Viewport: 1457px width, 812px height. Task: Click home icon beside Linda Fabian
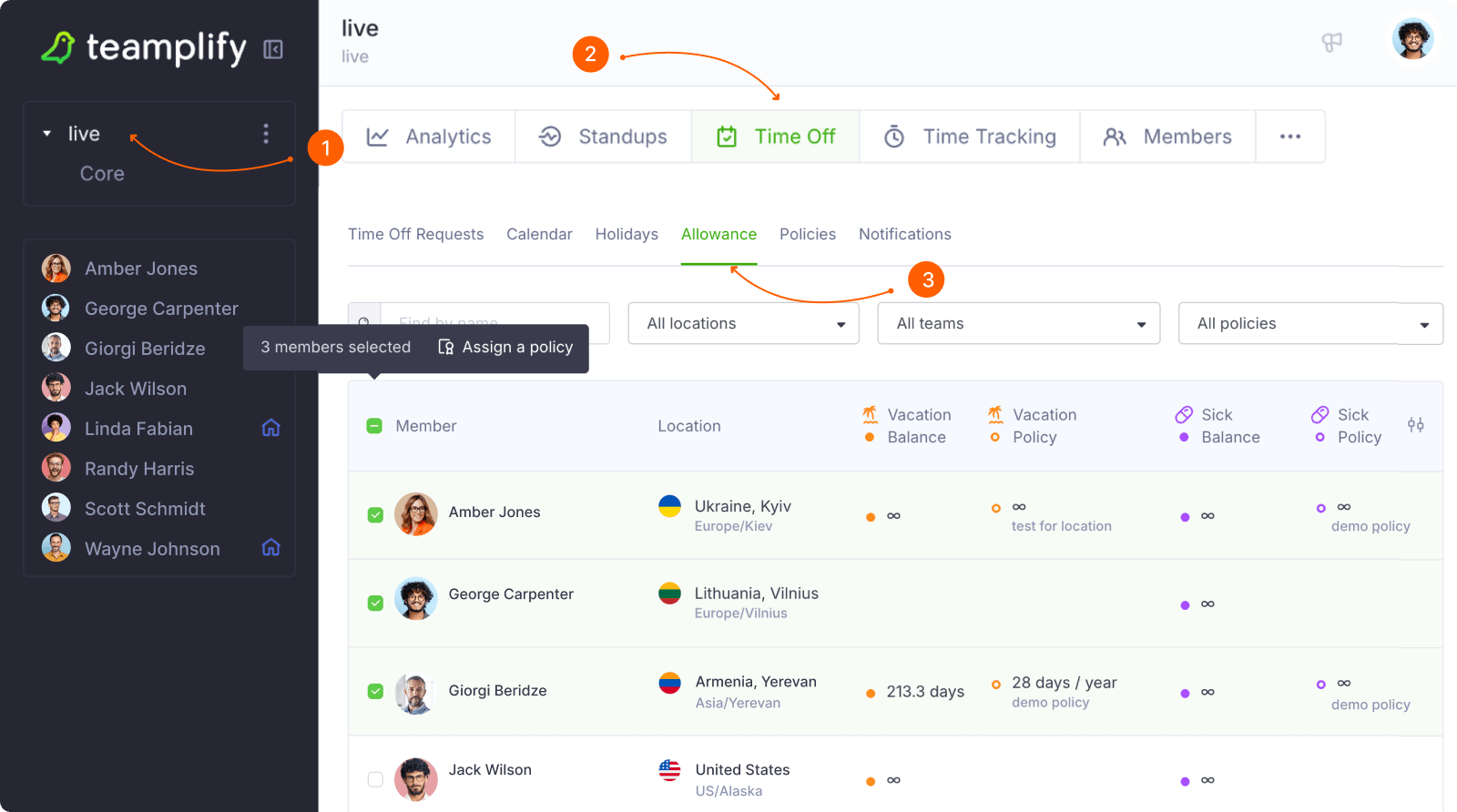coord(270,428)
